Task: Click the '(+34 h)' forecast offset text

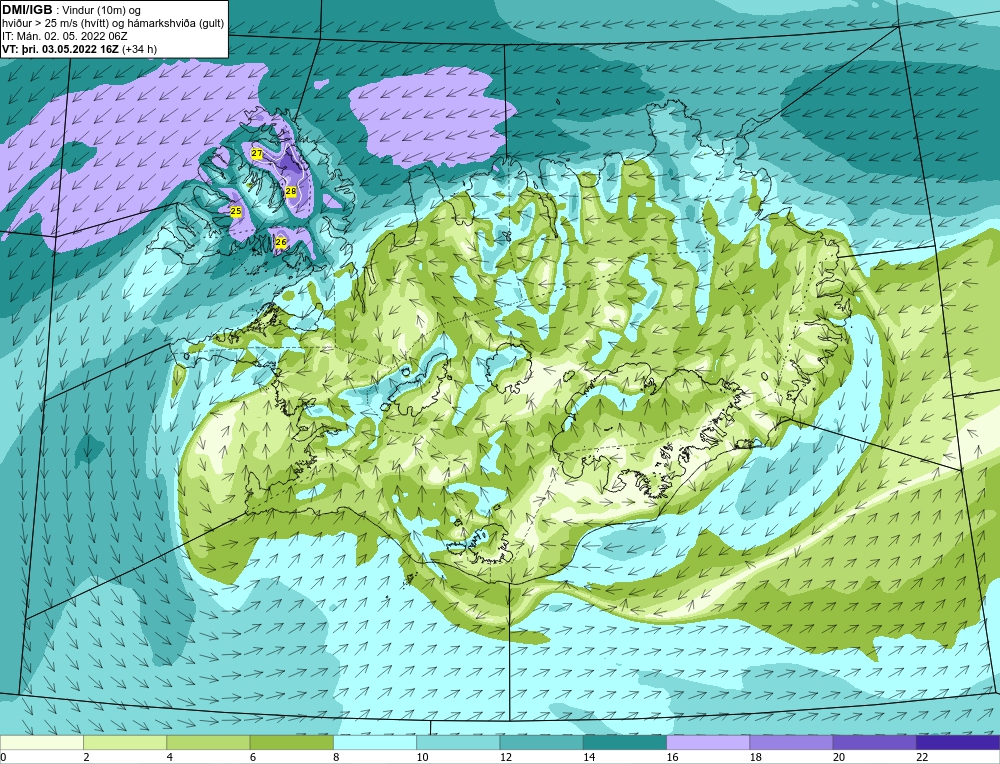Action: 140,48
